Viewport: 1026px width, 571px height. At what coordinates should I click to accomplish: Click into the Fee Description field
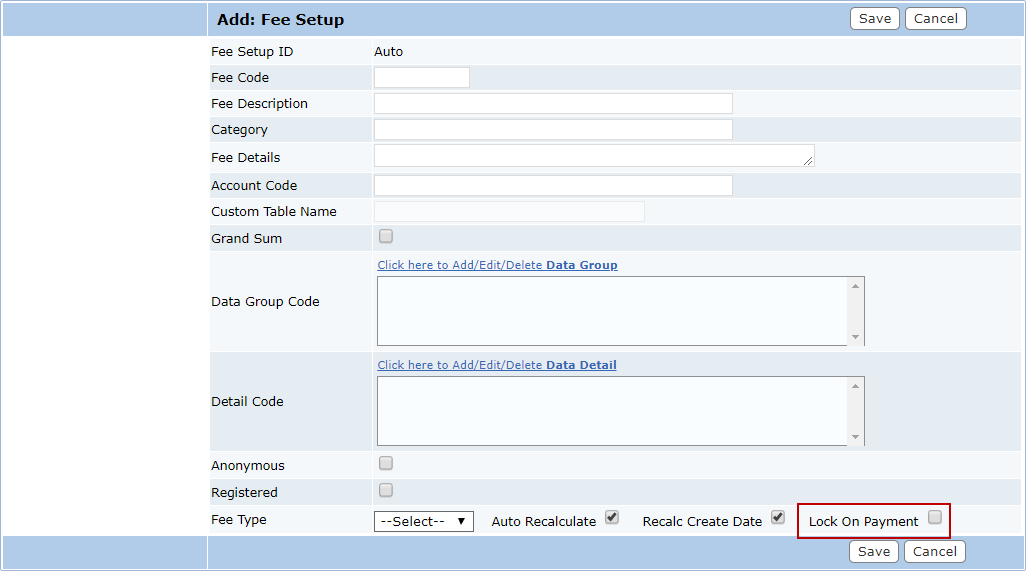click(x=553, y=104)
